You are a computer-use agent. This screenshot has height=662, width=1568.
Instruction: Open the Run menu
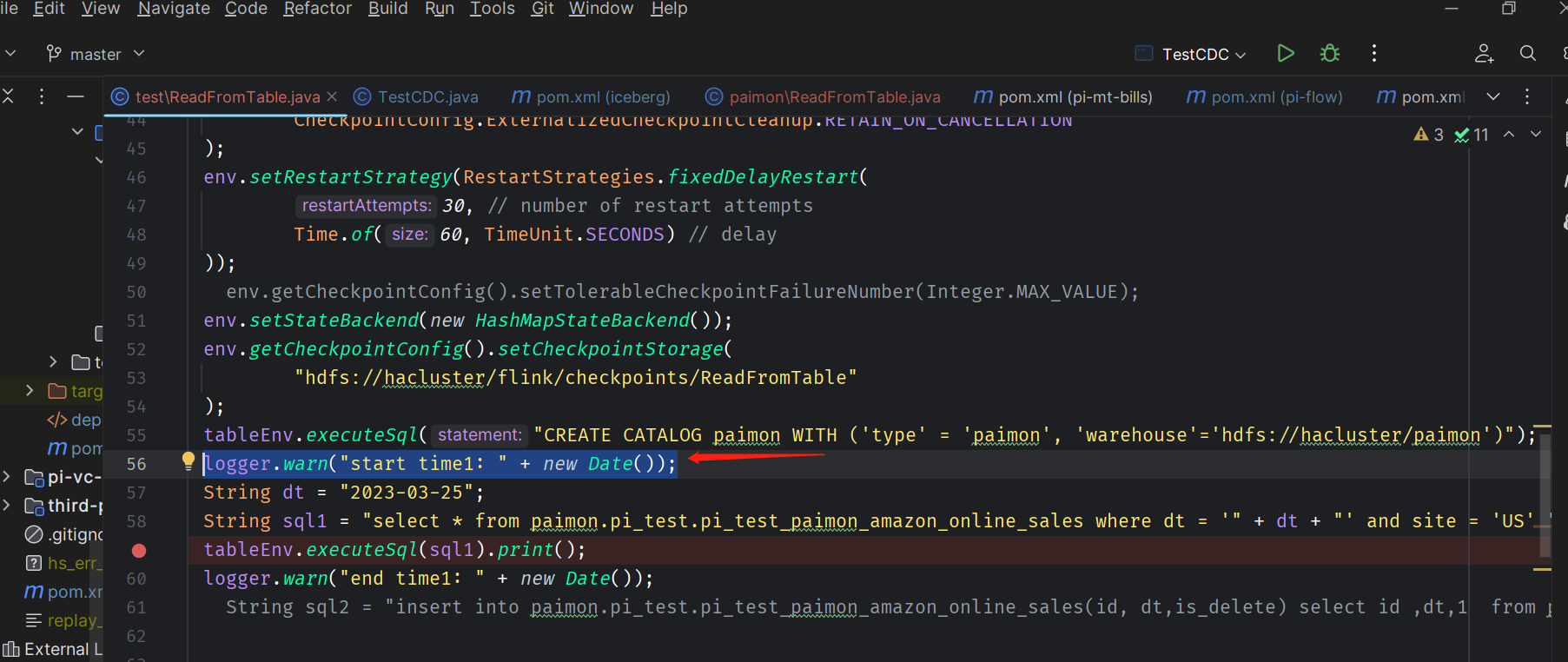[440, 9]
